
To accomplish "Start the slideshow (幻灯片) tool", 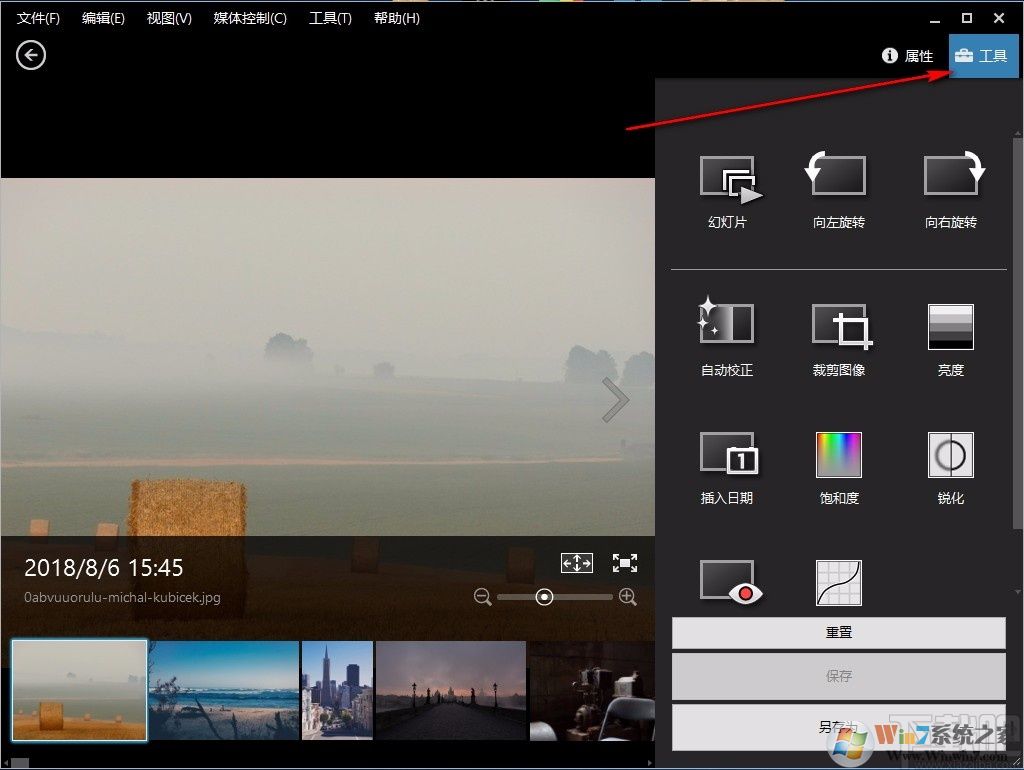I will [x=729, y=191].
